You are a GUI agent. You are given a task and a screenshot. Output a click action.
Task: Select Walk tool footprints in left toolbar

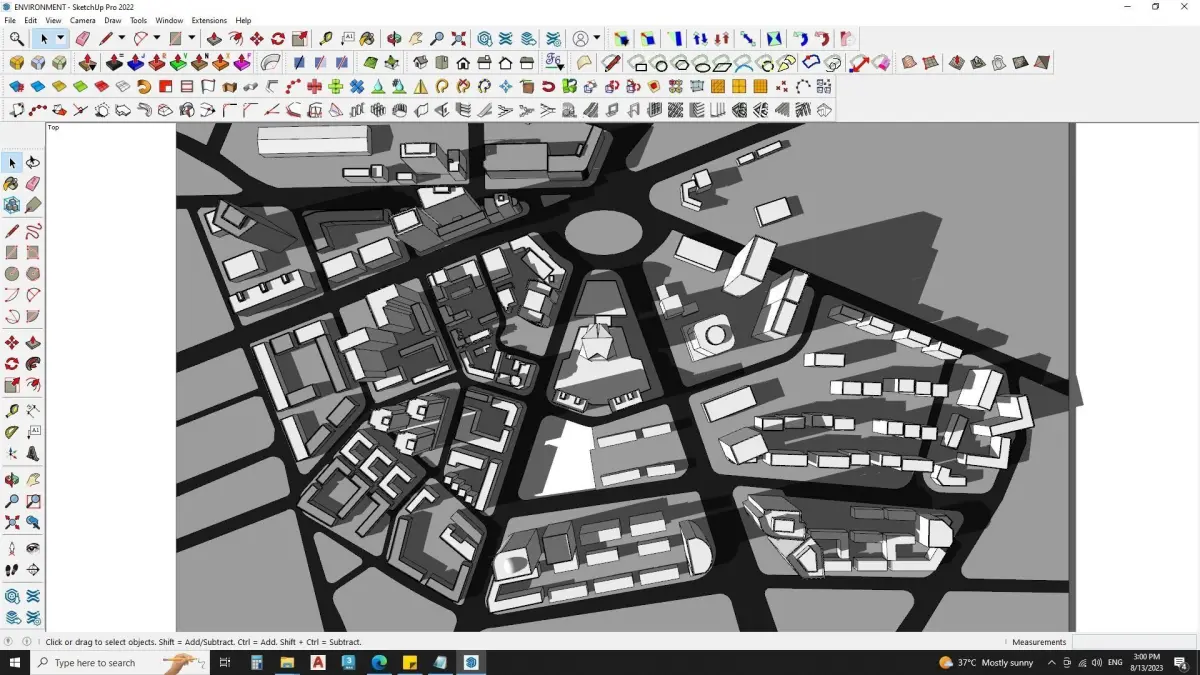[x=12, y=569]
